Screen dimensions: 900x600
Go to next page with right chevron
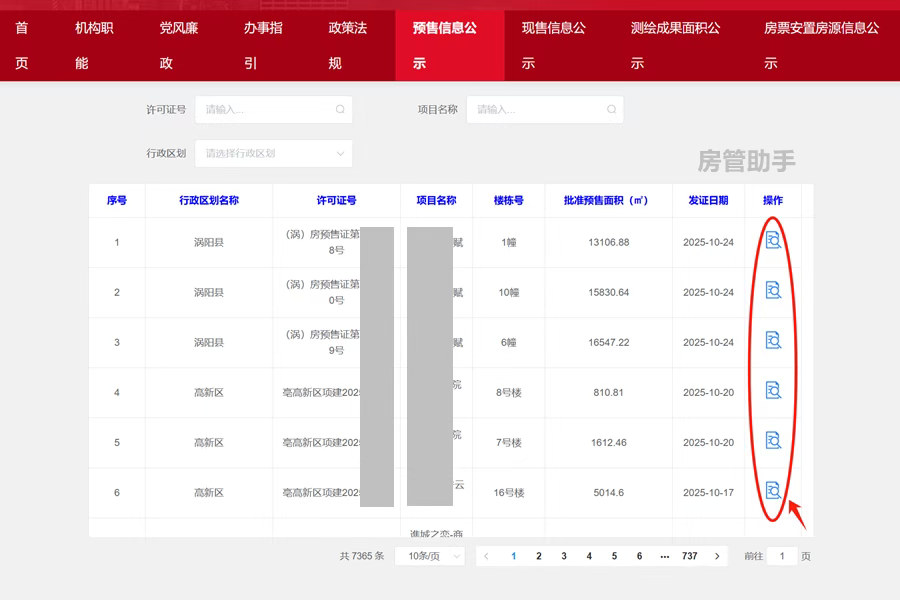tap(716, 555)
